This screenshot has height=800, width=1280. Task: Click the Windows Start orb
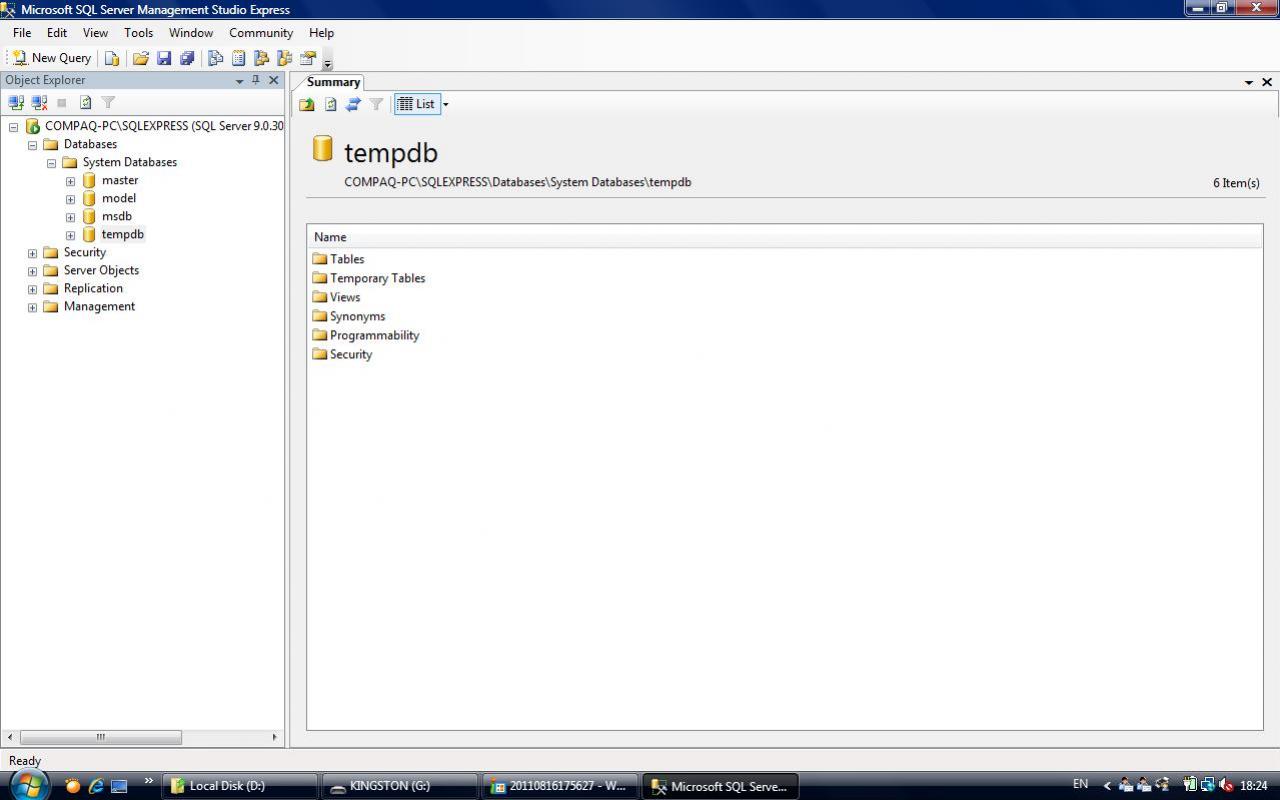(29, 784)
